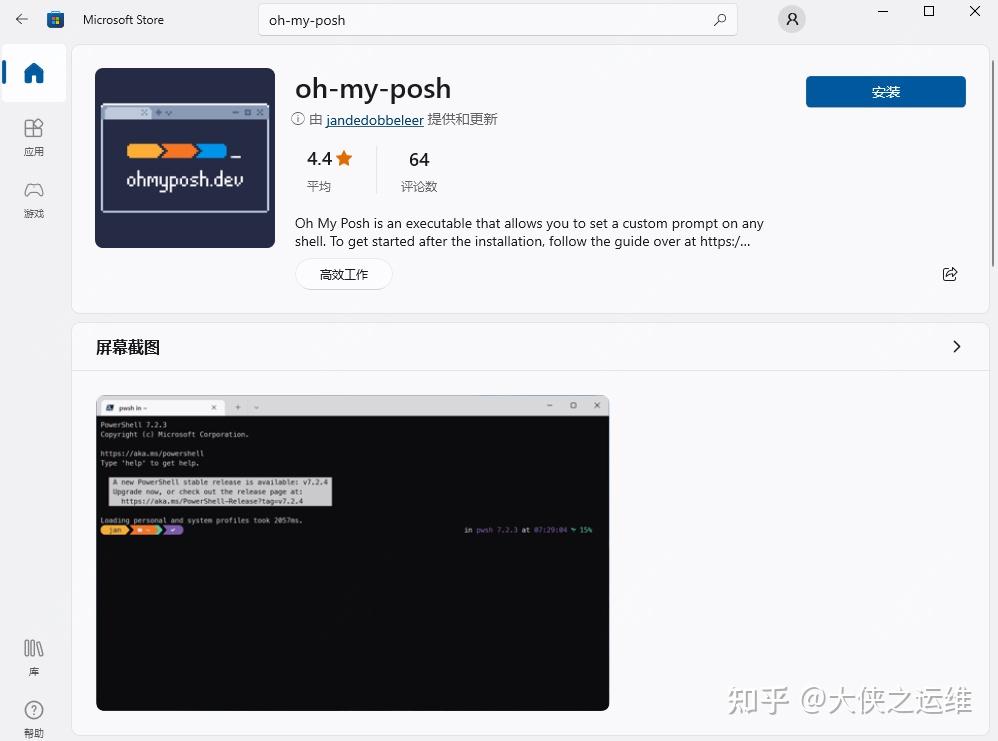Viewport: 998px width, 741px height.
Task: Click the 高效工作 category tag
Action: point(343,274)
